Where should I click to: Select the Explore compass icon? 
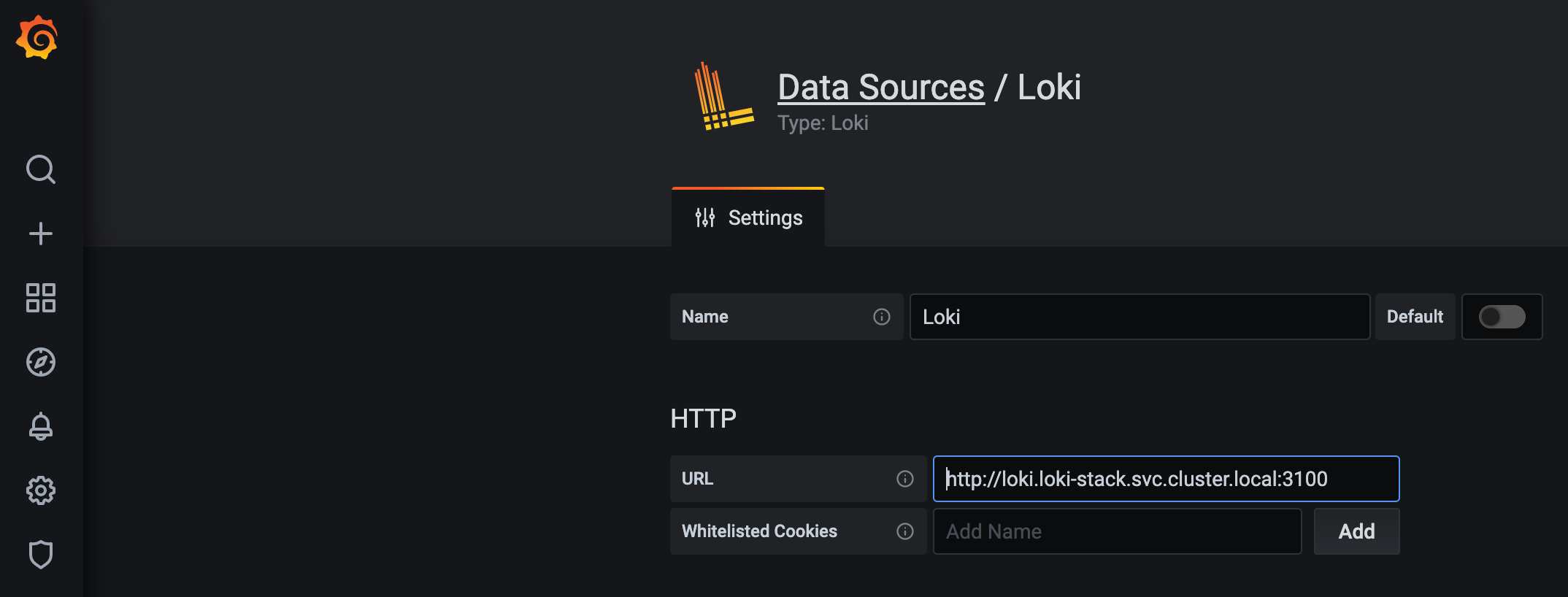41,362
